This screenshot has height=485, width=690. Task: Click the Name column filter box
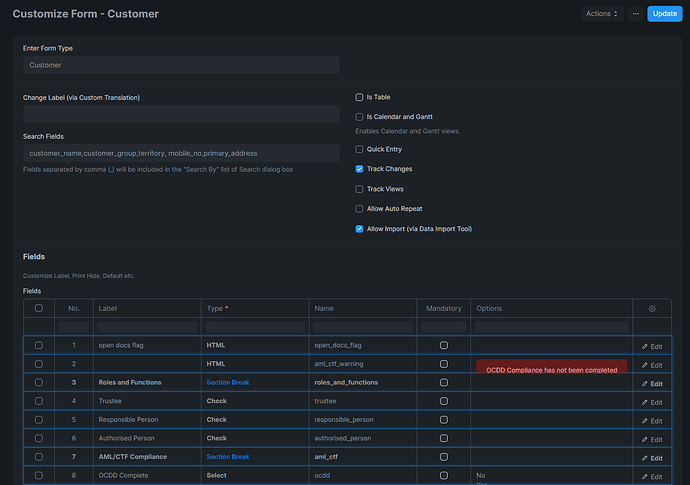pos(363,327)
